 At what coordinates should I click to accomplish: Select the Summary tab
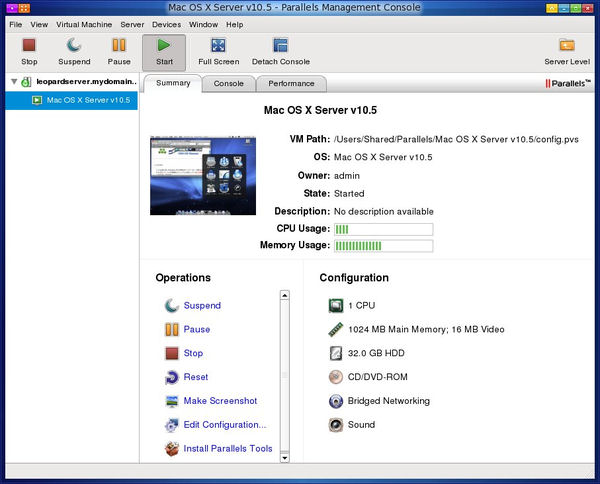point(173,83)
